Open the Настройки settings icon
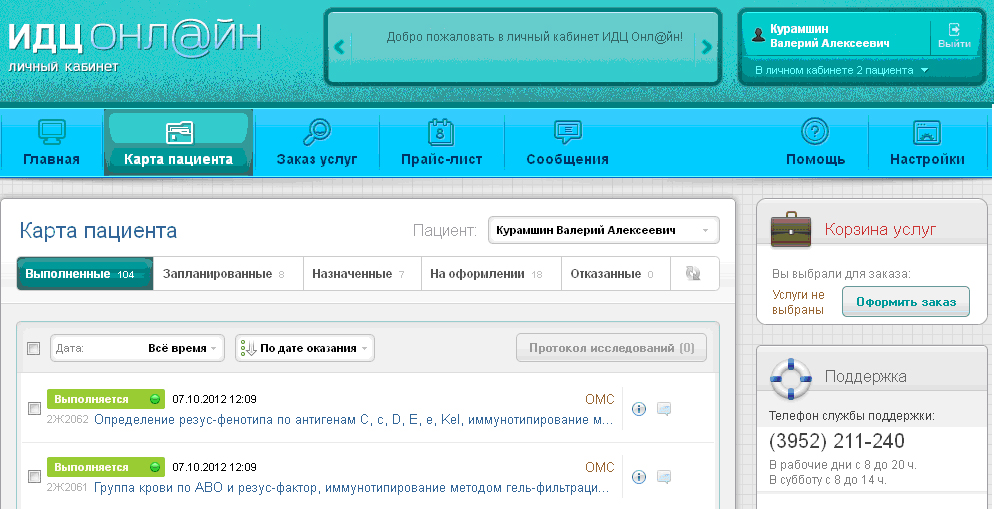The image size is (994, 509). coord(927,132)
